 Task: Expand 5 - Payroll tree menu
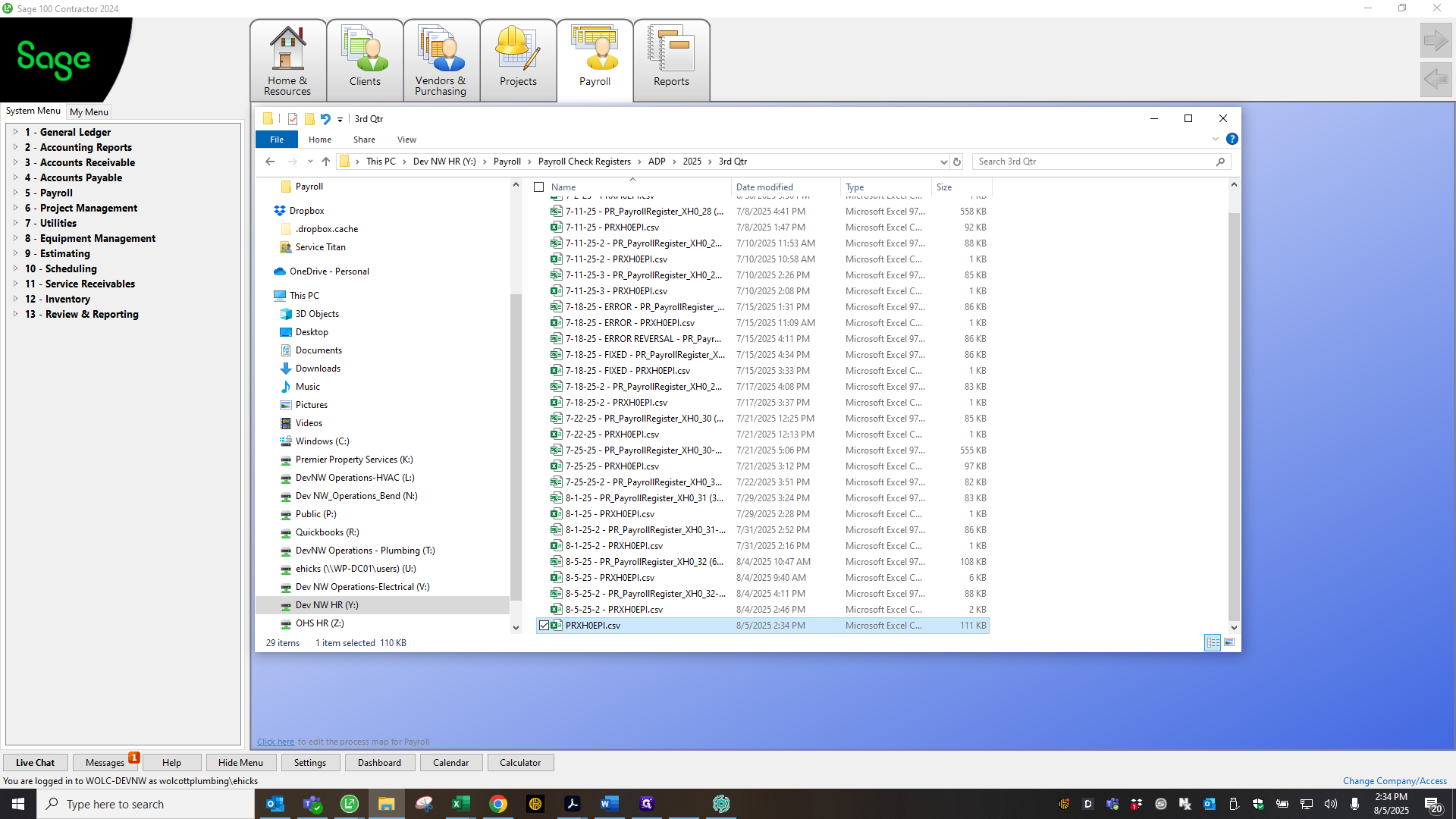pyautogui.click(x=15, y=193)
